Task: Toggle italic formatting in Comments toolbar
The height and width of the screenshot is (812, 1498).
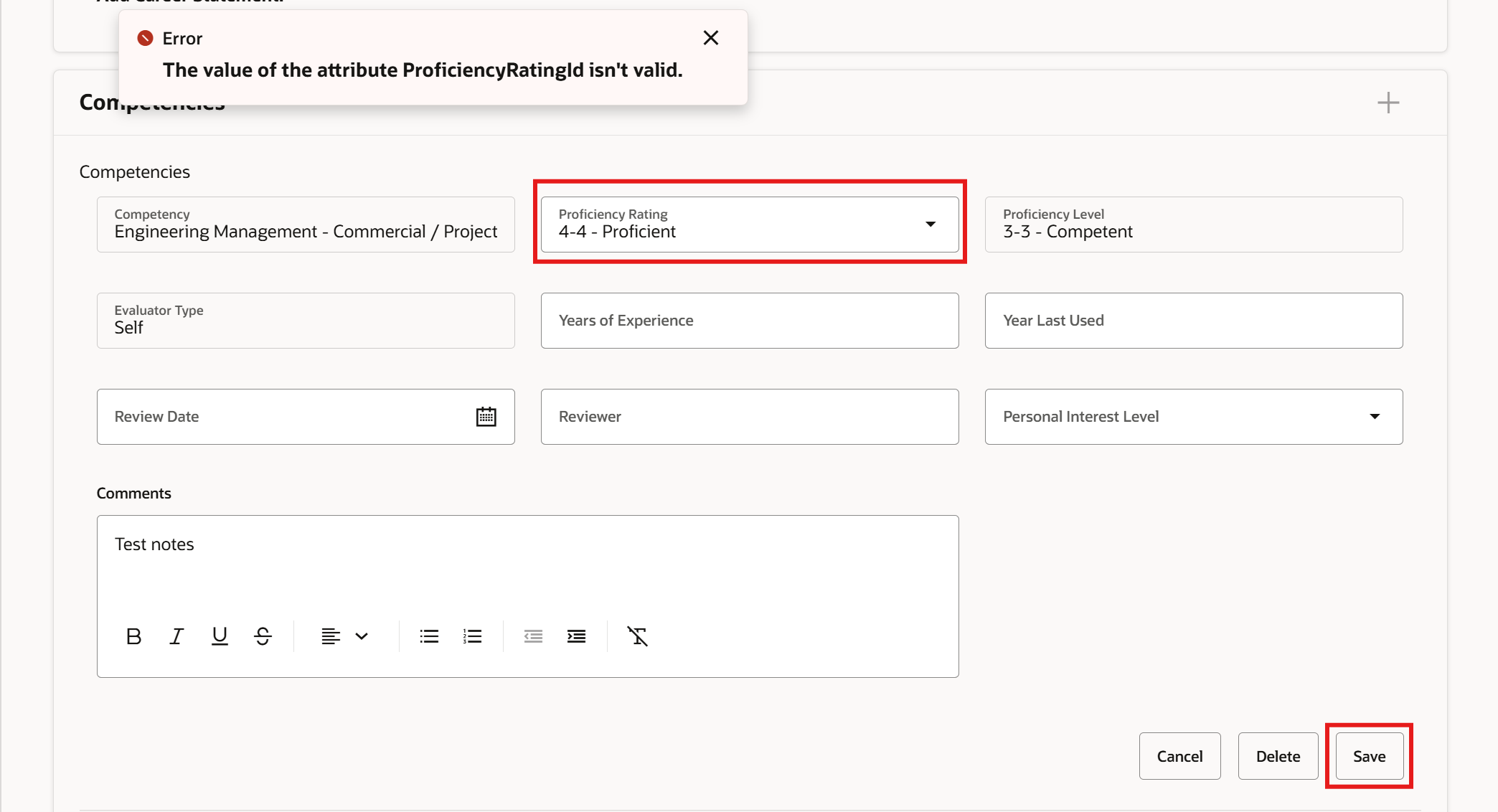Action: tap(176, 636)
